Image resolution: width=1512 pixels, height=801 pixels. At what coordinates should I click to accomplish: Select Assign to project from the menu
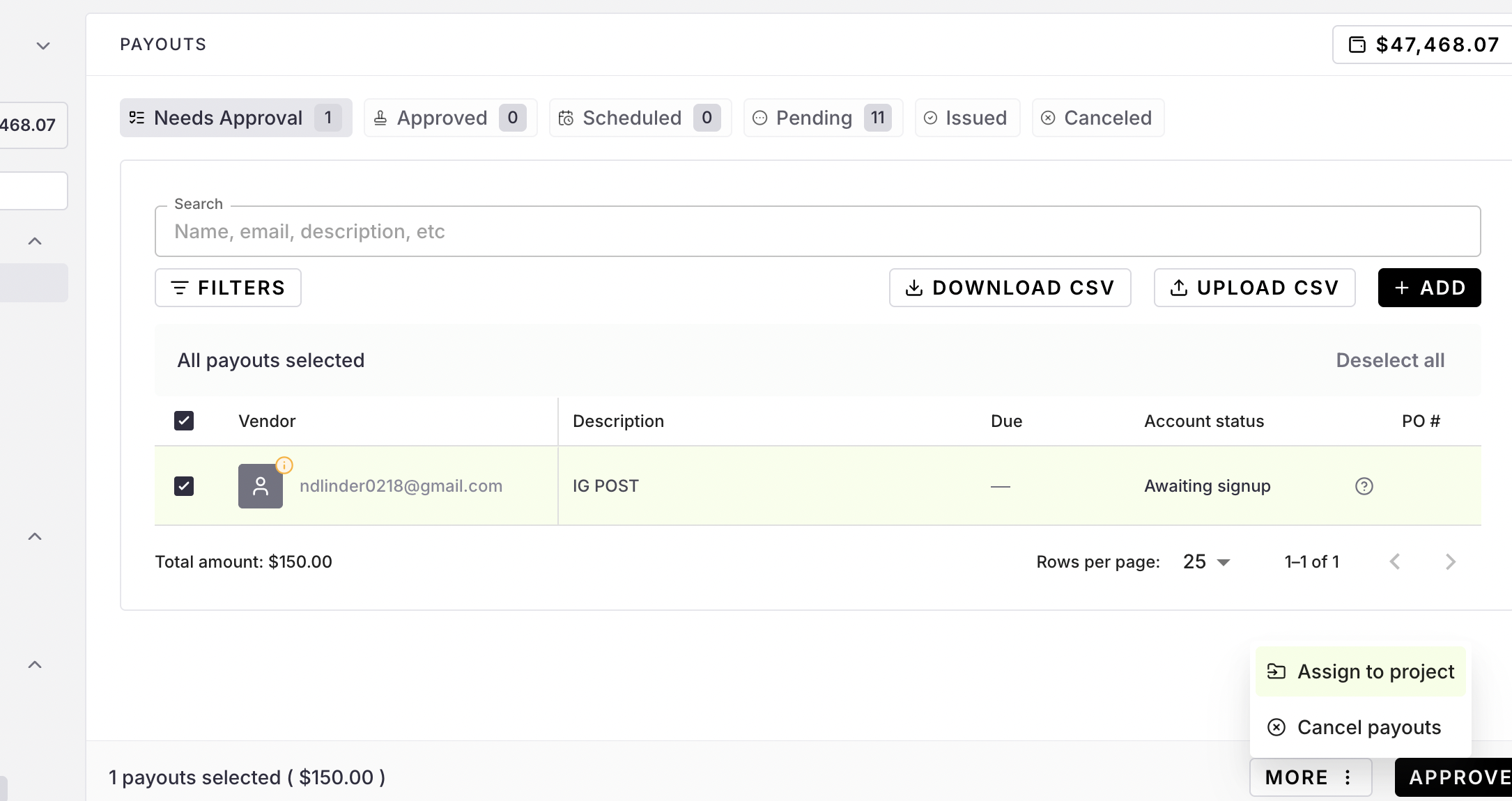coord(1360,671)
